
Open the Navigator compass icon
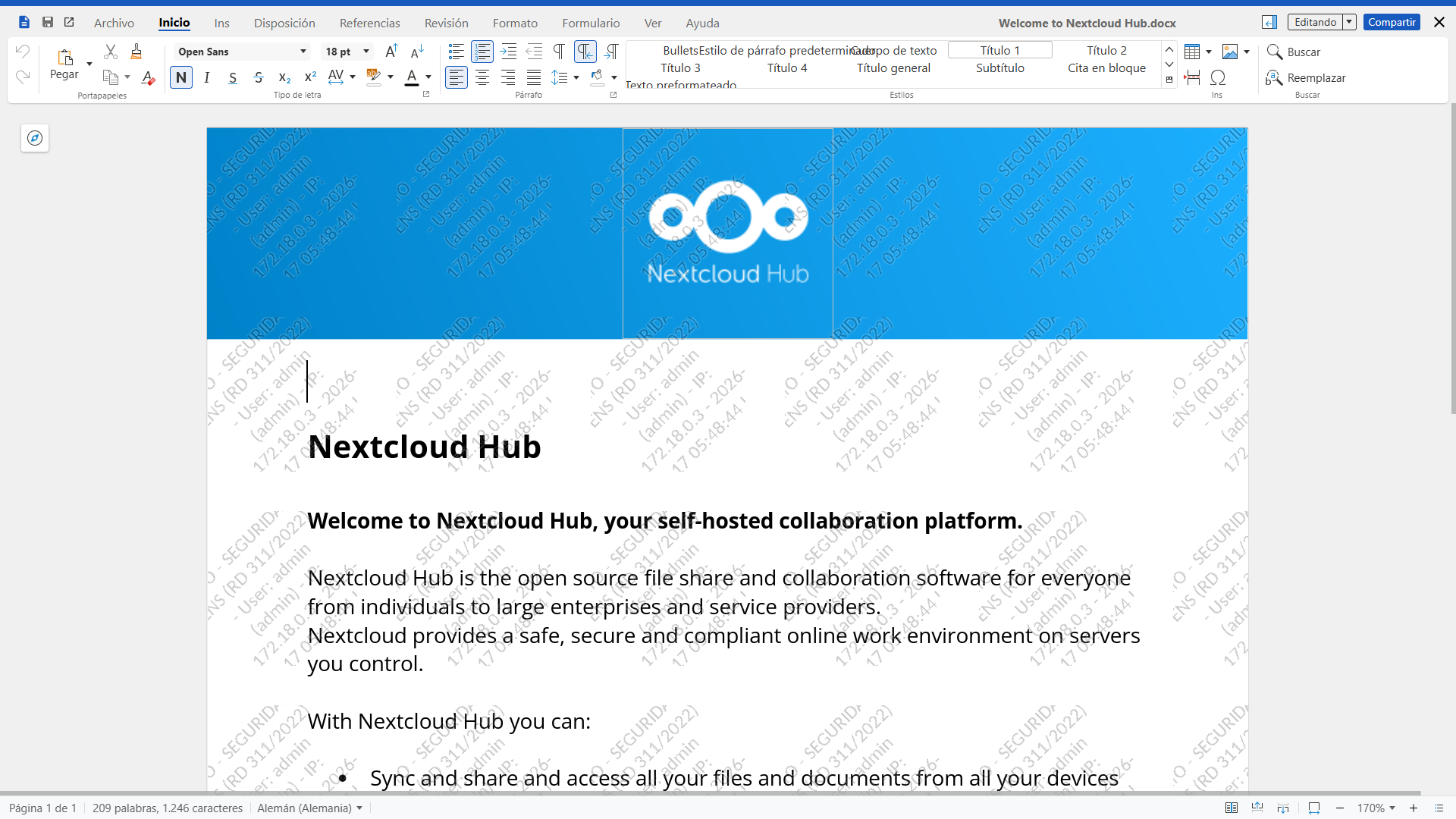click(x=35, y=138)
